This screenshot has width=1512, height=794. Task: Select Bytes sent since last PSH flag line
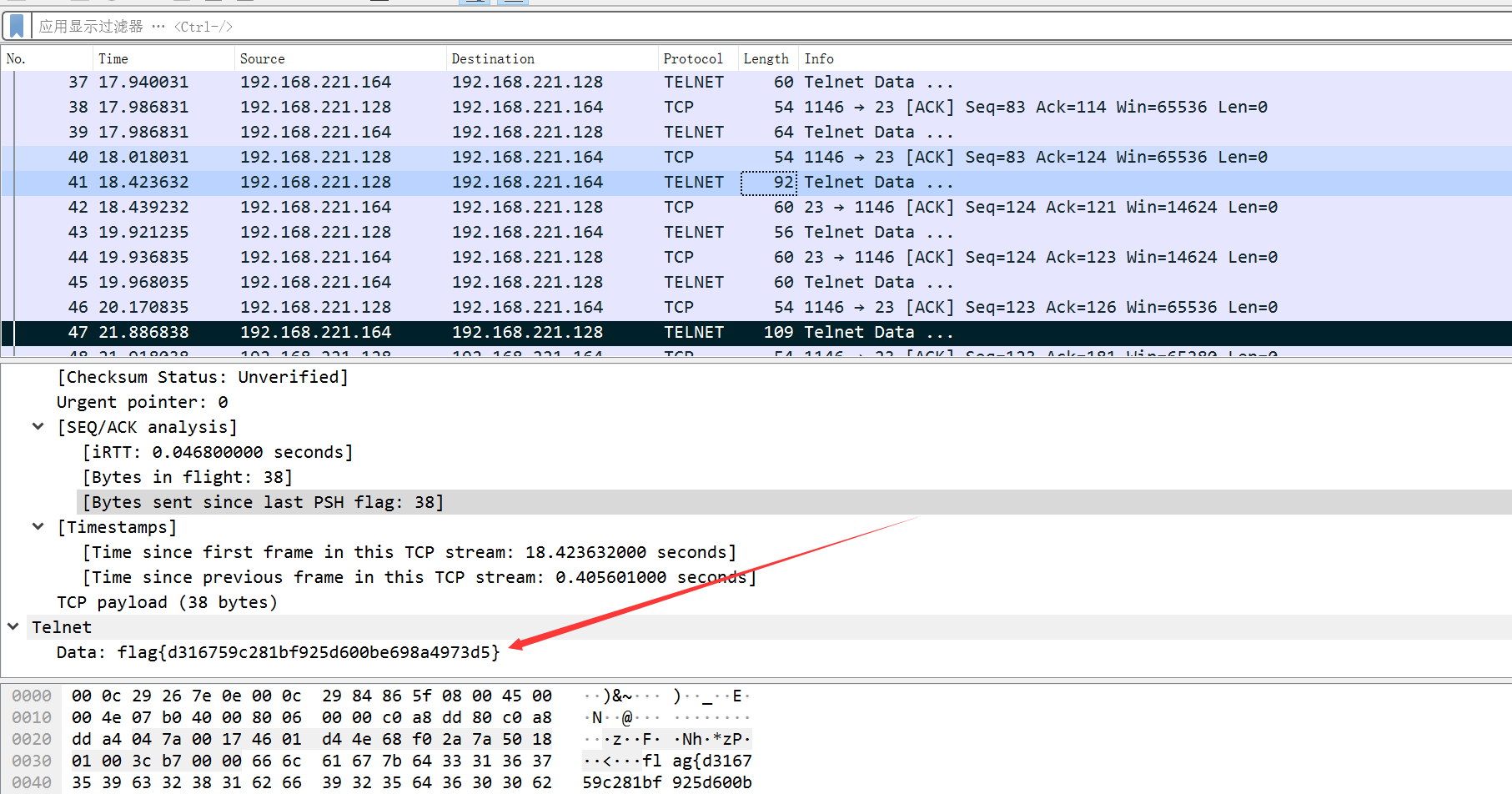pos(263,502)
